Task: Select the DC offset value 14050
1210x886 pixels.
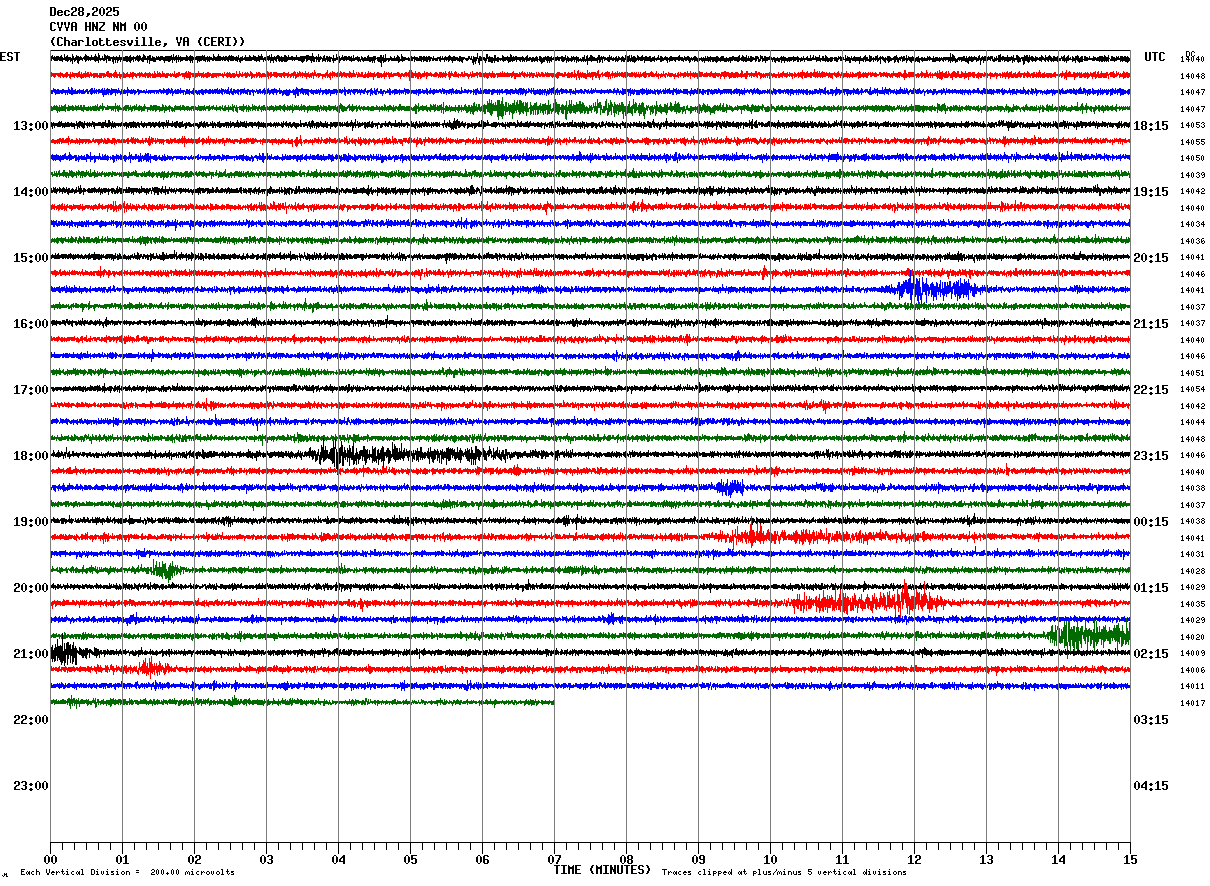Action: point(1192,159)
